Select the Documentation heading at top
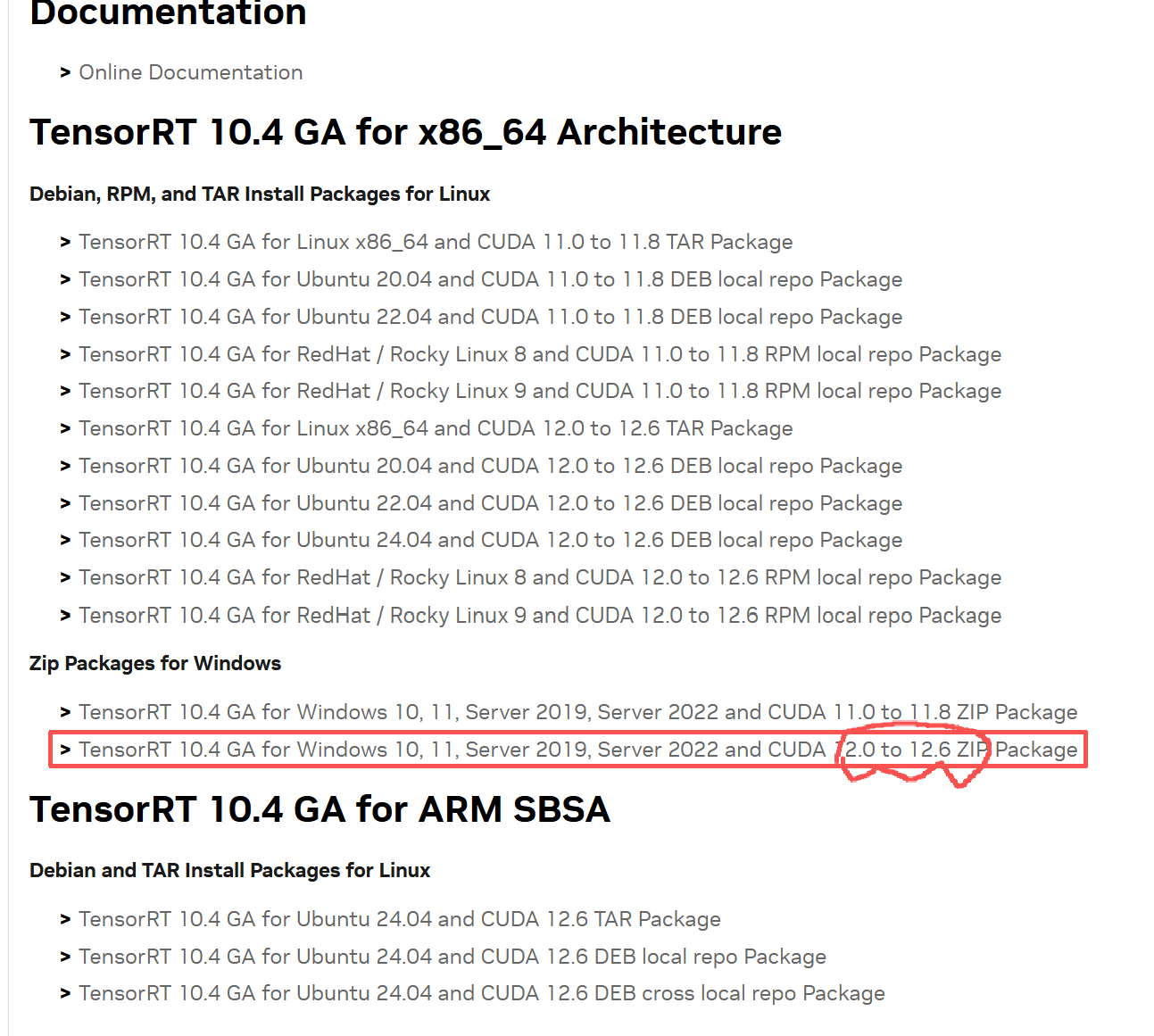Image resolution: width=1154 pixels, height=1036 pixels. pos(168,12)
